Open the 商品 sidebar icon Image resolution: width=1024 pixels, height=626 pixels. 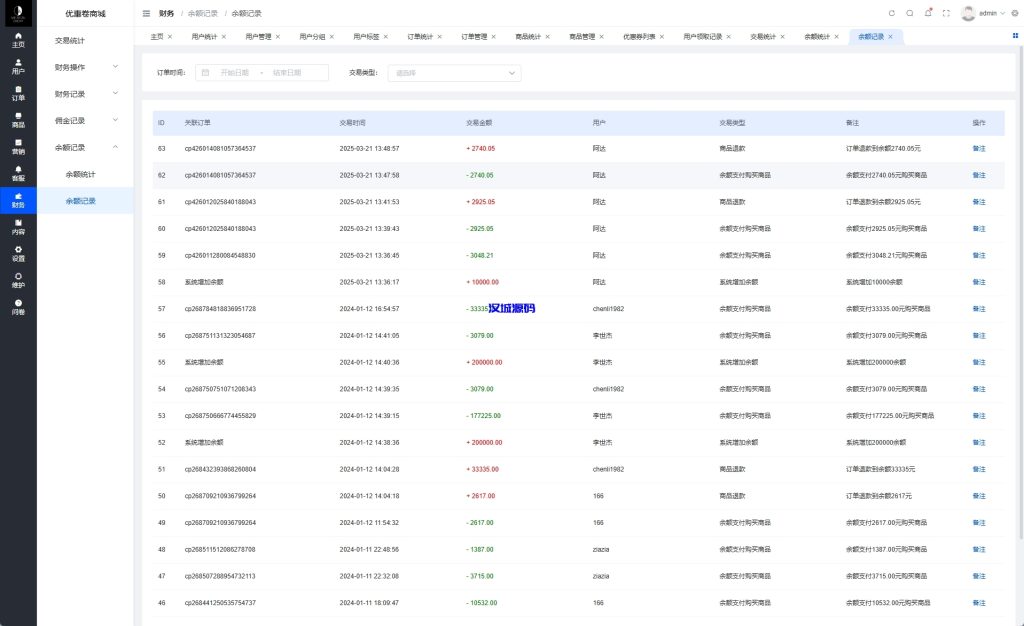point(18,120)
